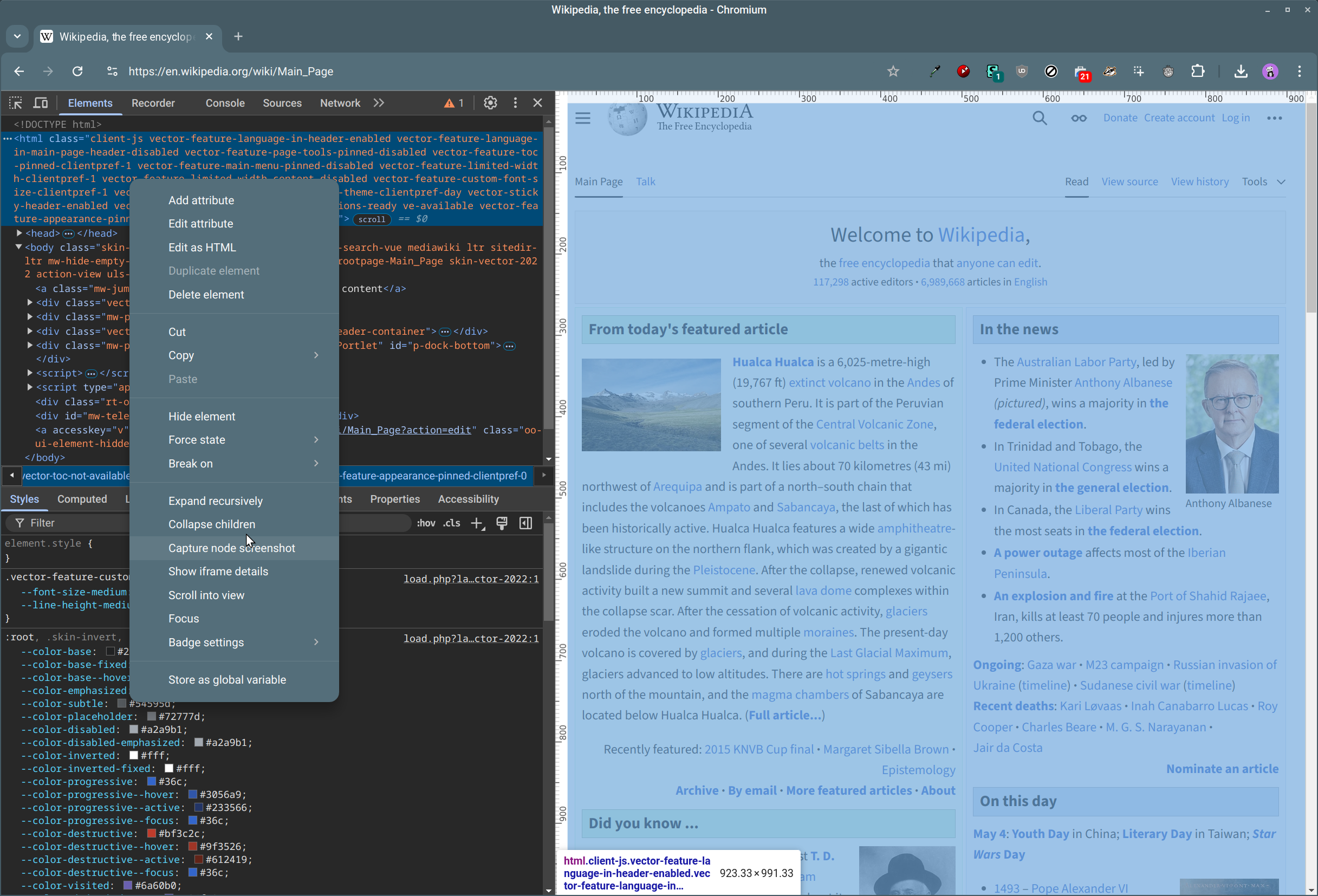The image size is (1318, 896).
Task: Toggle the computed styles sidebar icon
Action: point(525,523)
